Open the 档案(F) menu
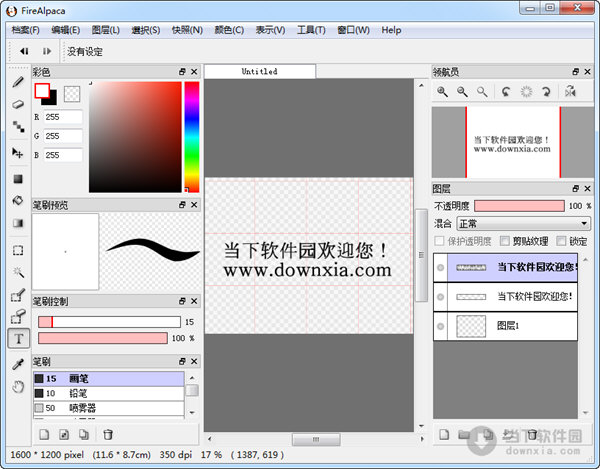This screenshot has height=469, width=600. pyautogui.click(x=25, y=30)
